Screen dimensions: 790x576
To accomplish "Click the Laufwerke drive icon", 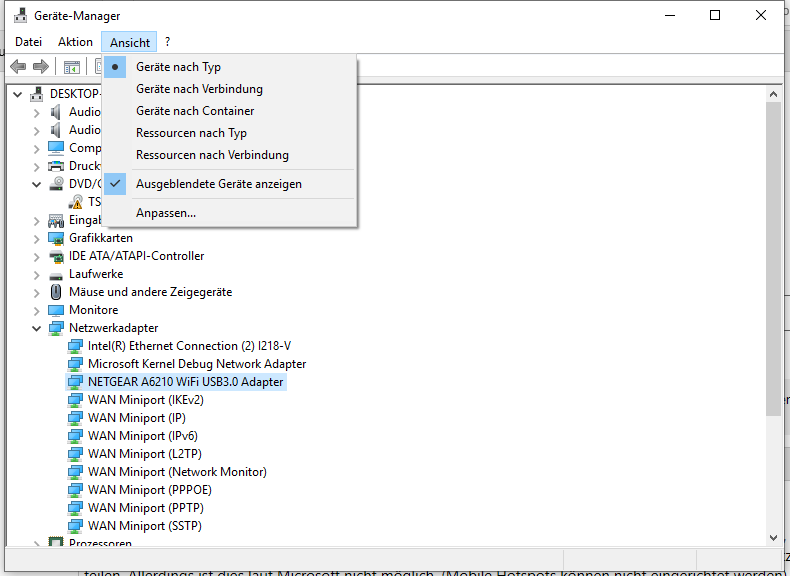I will click(x=56, y=276).
